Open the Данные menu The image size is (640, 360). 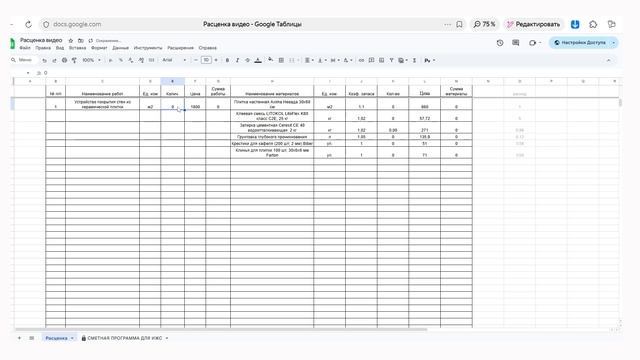point(120,48)
